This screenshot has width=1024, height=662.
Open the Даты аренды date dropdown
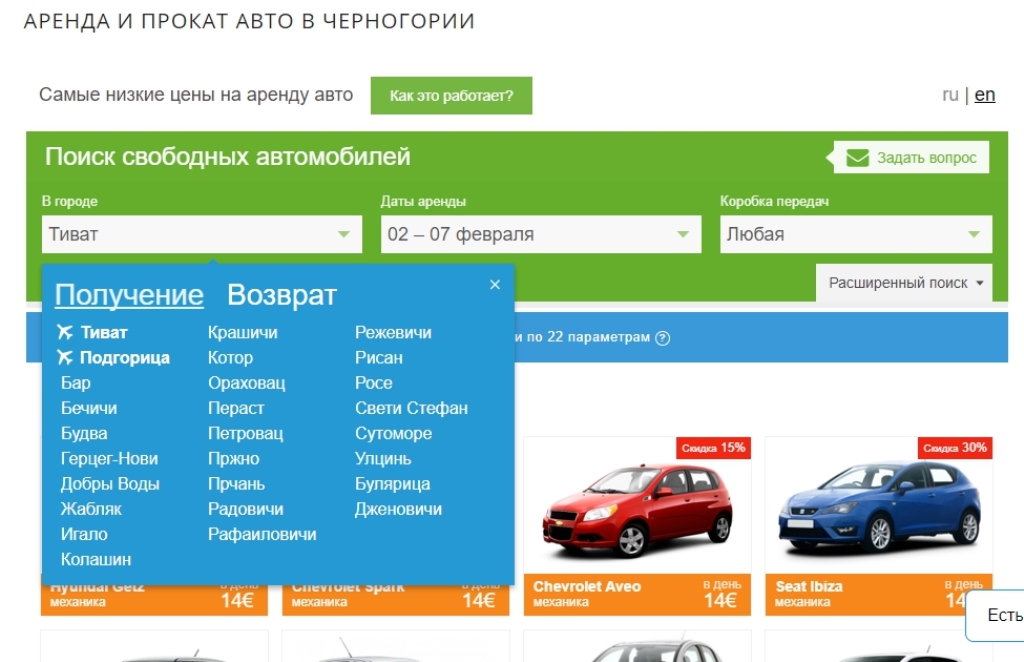(540, 235)
